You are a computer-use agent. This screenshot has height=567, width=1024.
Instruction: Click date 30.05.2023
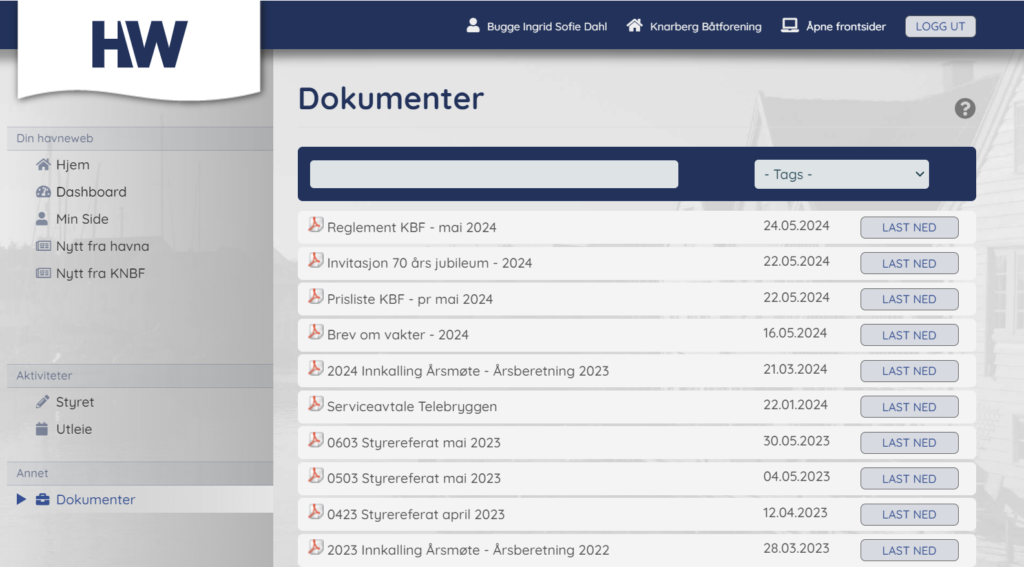point(796,441)
